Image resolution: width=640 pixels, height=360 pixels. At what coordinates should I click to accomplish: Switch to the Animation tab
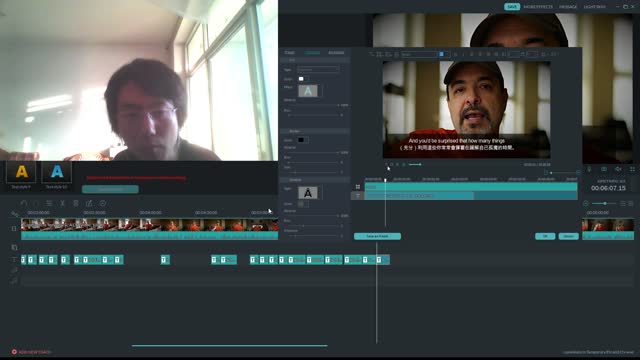(x=336, y=53)
